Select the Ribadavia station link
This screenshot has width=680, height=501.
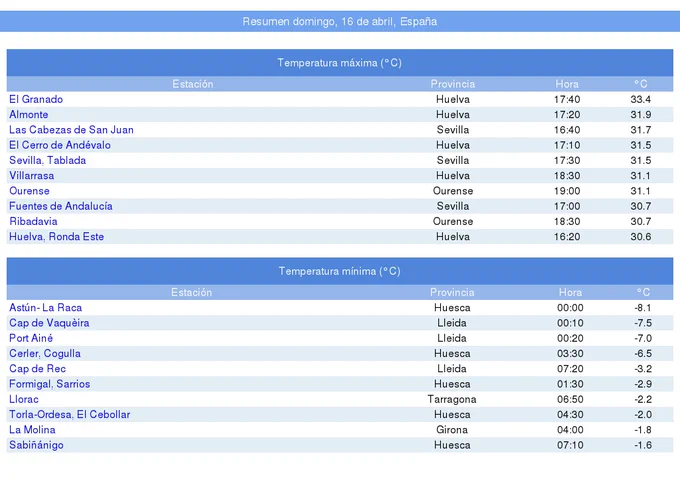click(33, 221)
